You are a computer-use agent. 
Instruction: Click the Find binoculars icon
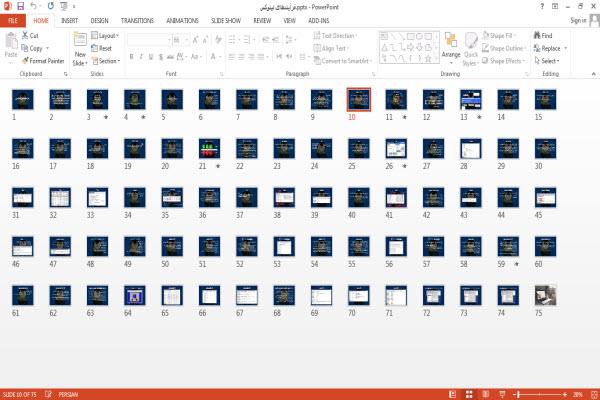(x=537, y=35)
